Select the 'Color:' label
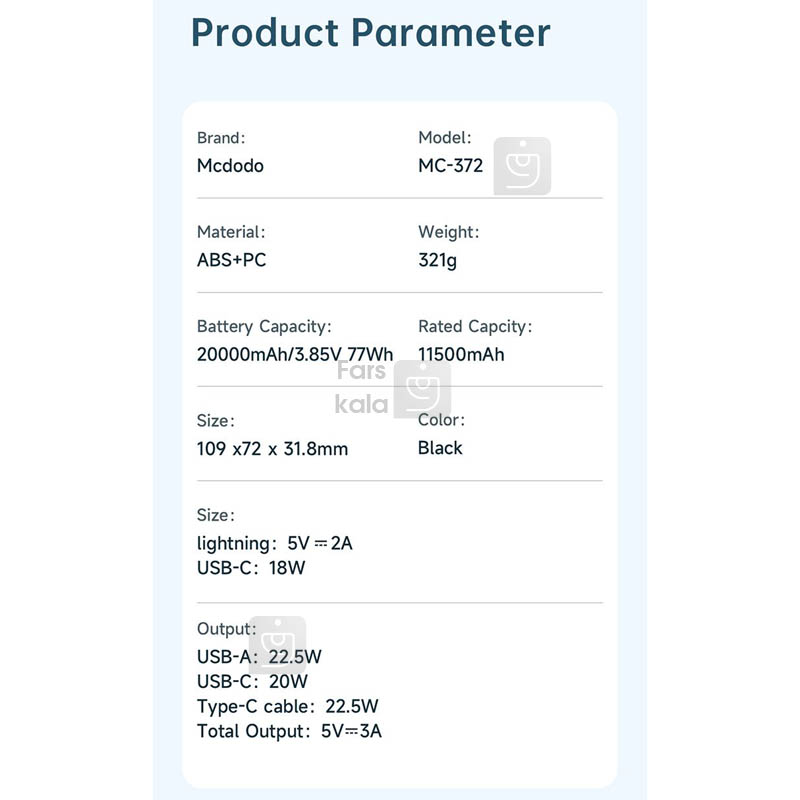Screen dimensions: 800x800 point(441,420)
